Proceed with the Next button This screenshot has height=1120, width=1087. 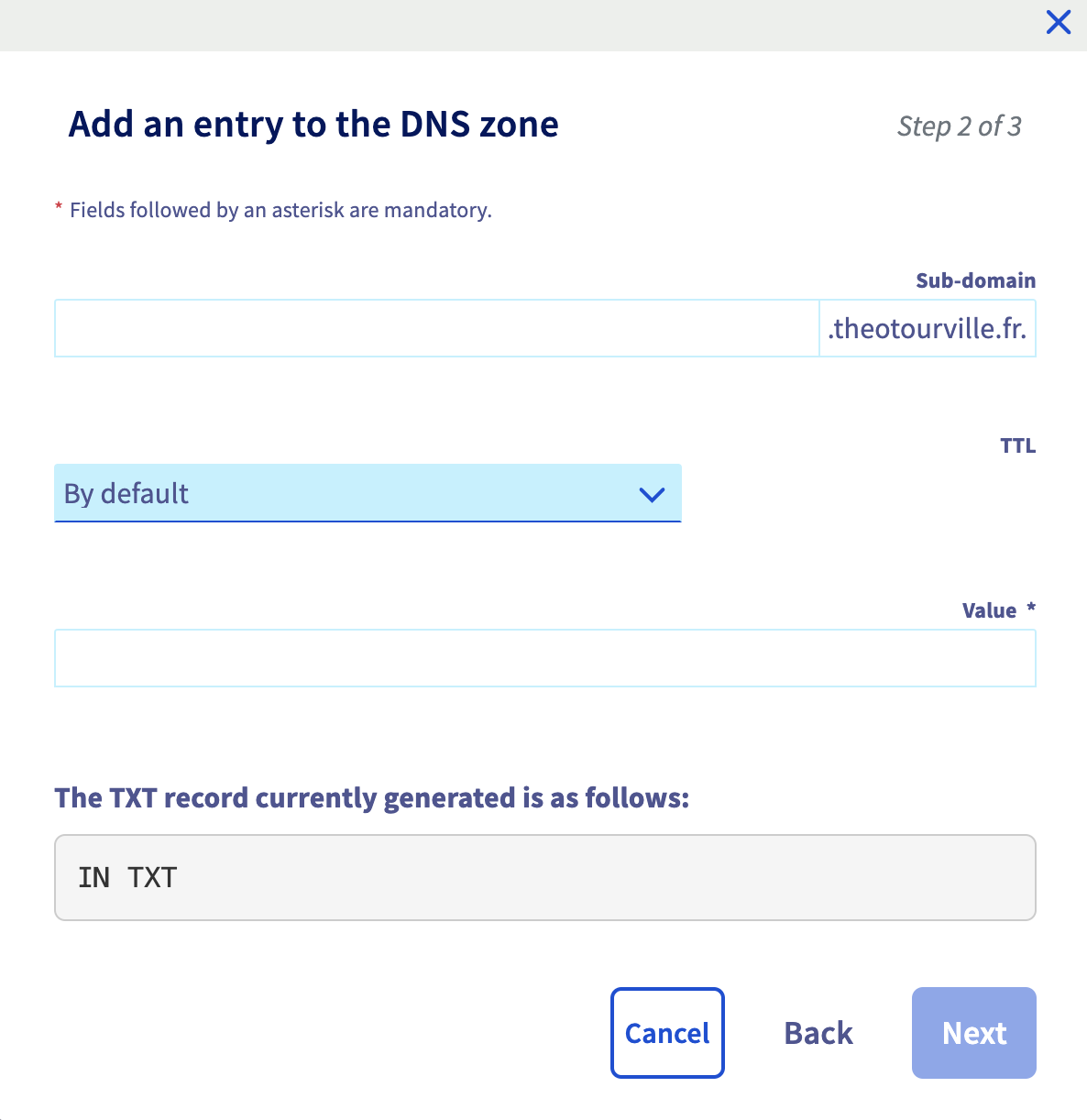974,1033
